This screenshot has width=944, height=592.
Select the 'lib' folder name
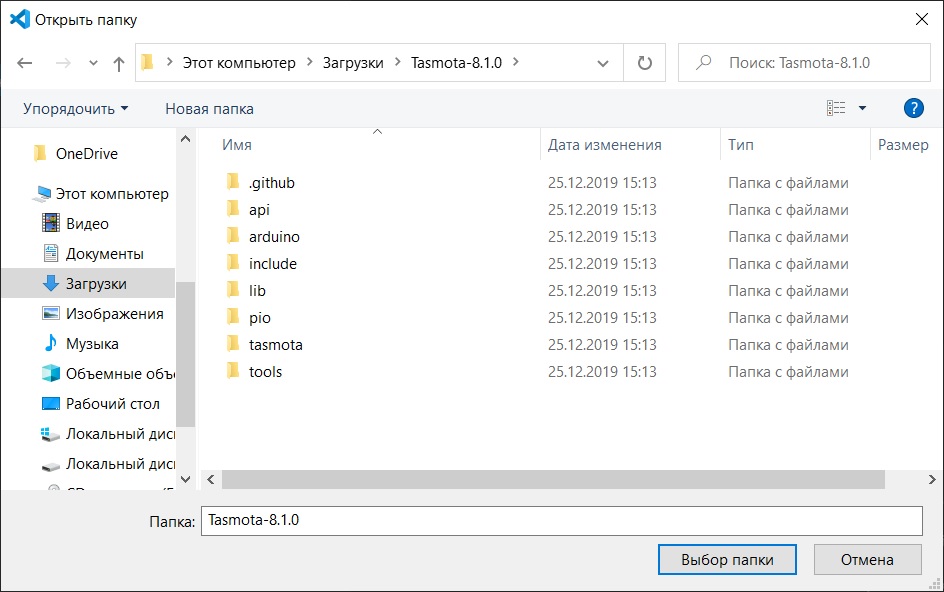257,291
